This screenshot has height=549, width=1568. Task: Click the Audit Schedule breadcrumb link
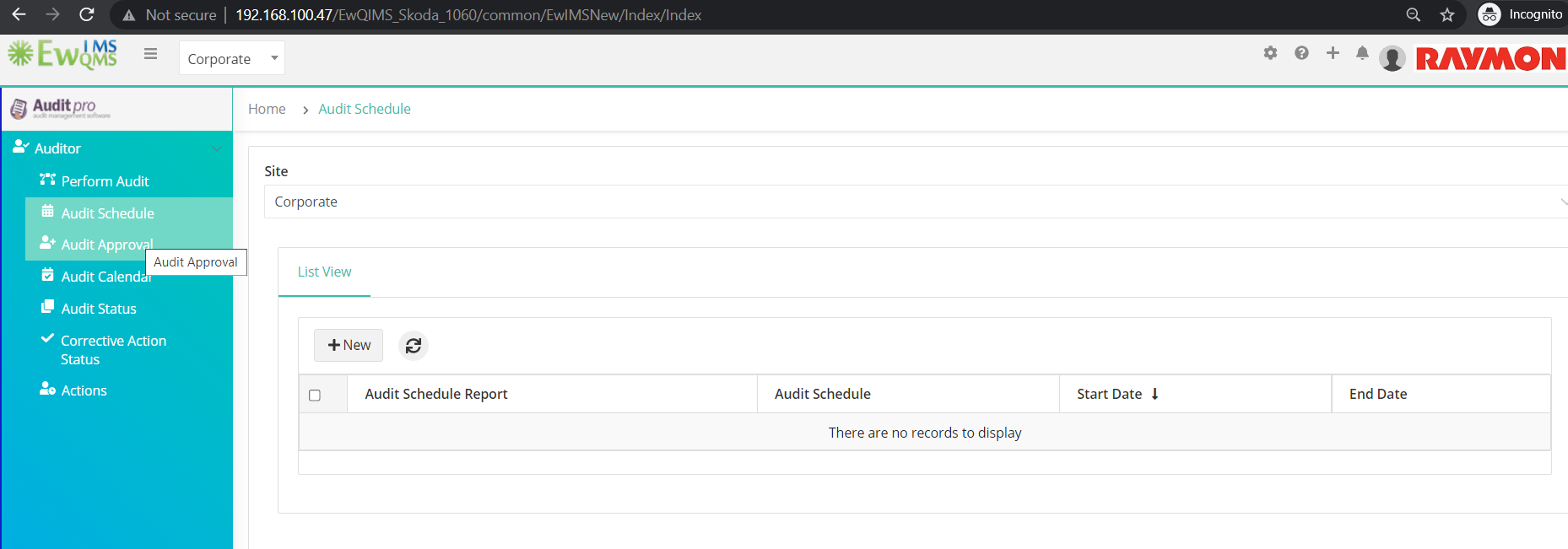point(365,109)
